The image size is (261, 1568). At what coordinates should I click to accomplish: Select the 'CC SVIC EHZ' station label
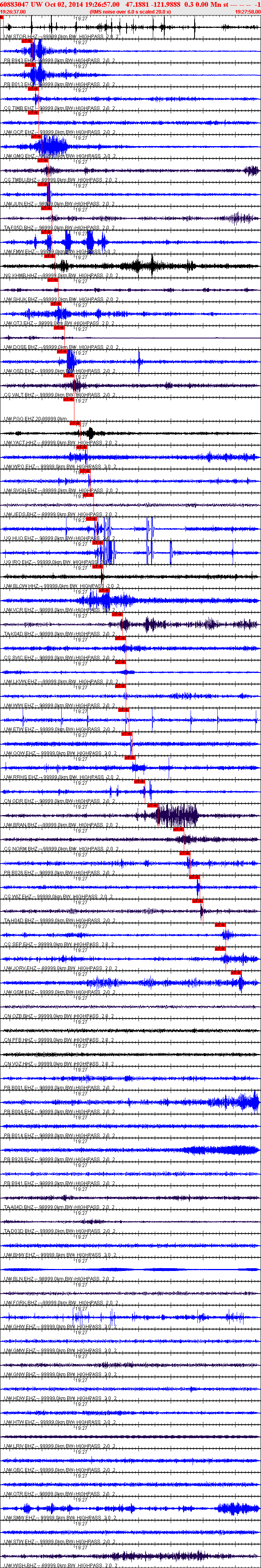[19, 658]
